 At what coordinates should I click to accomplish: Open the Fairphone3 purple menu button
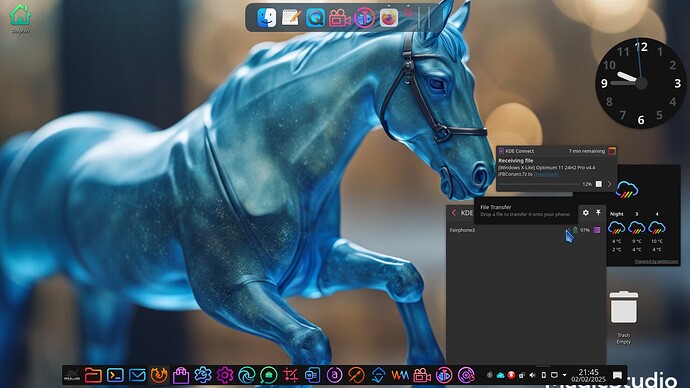(x=597, y=230)
